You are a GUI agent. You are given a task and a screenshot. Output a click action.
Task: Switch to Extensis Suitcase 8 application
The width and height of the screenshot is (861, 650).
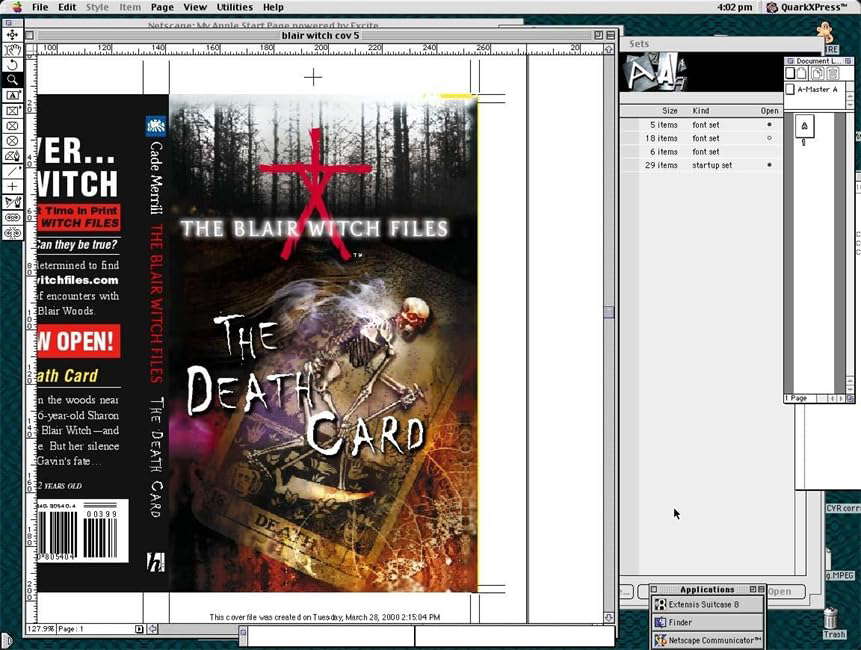[x=707, y=604]
